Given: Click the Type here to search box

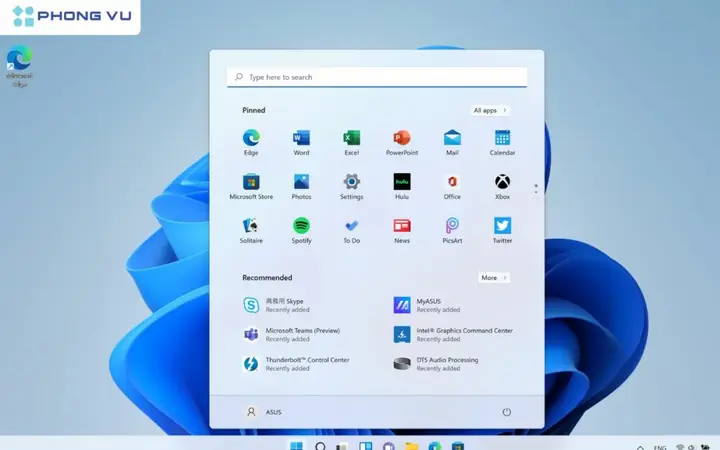Looking at the screenshot, I should pyautogui.click(x=377, y=77).
